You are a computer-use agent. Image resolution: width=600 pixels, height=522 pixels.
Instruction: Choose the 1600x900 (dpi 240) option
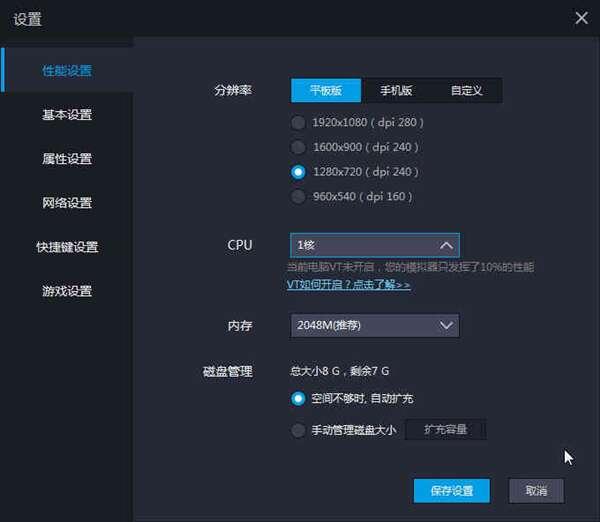[298, 147]
